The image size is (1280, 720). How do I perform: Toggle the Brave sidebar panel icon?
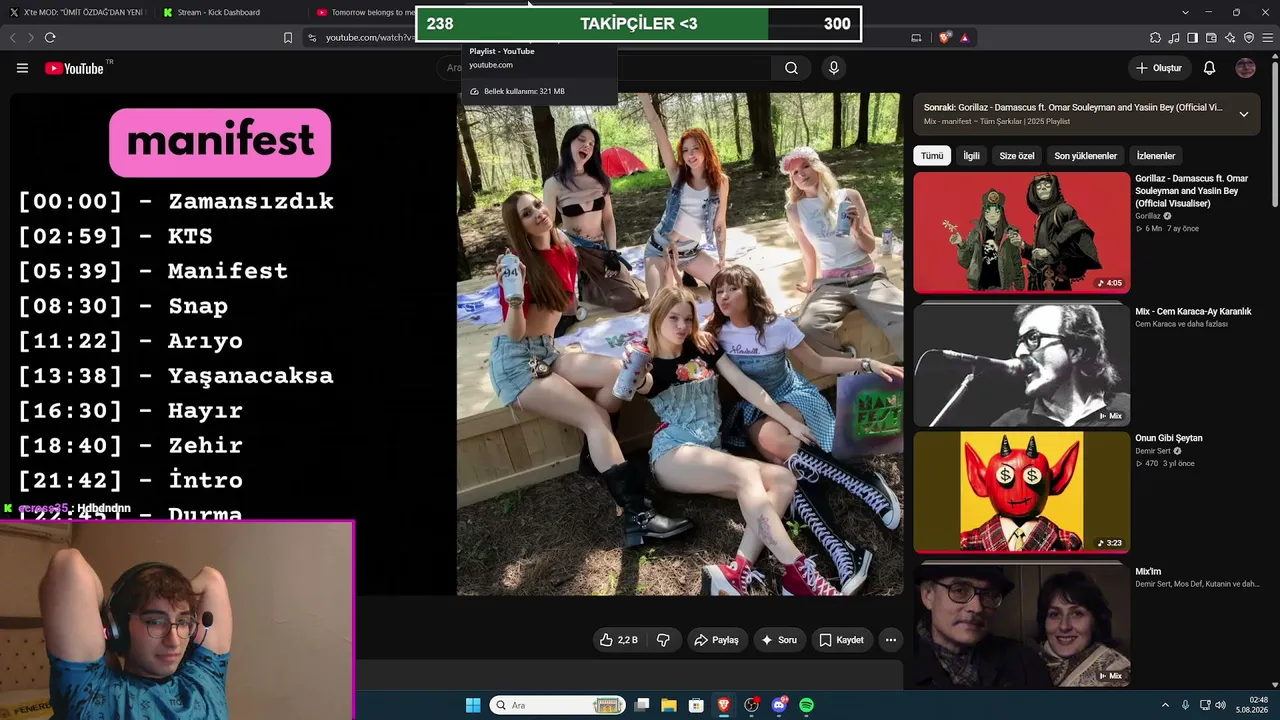(1192, 38)
